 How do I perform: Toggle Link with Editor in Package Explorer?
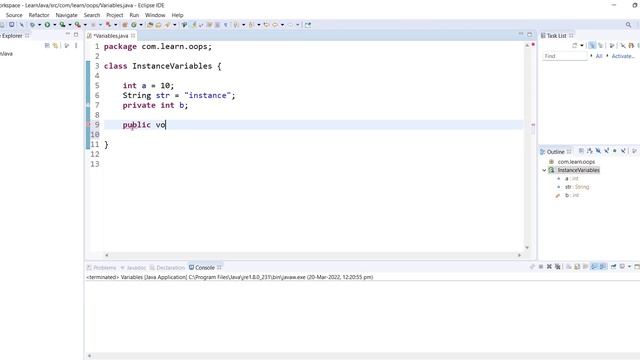[55, 45]
